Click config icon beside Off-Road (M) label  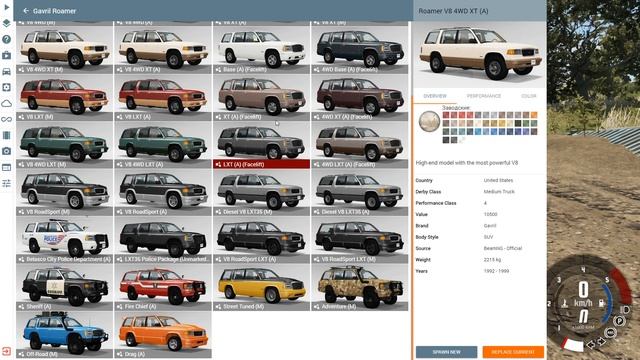tap(21, 354)
